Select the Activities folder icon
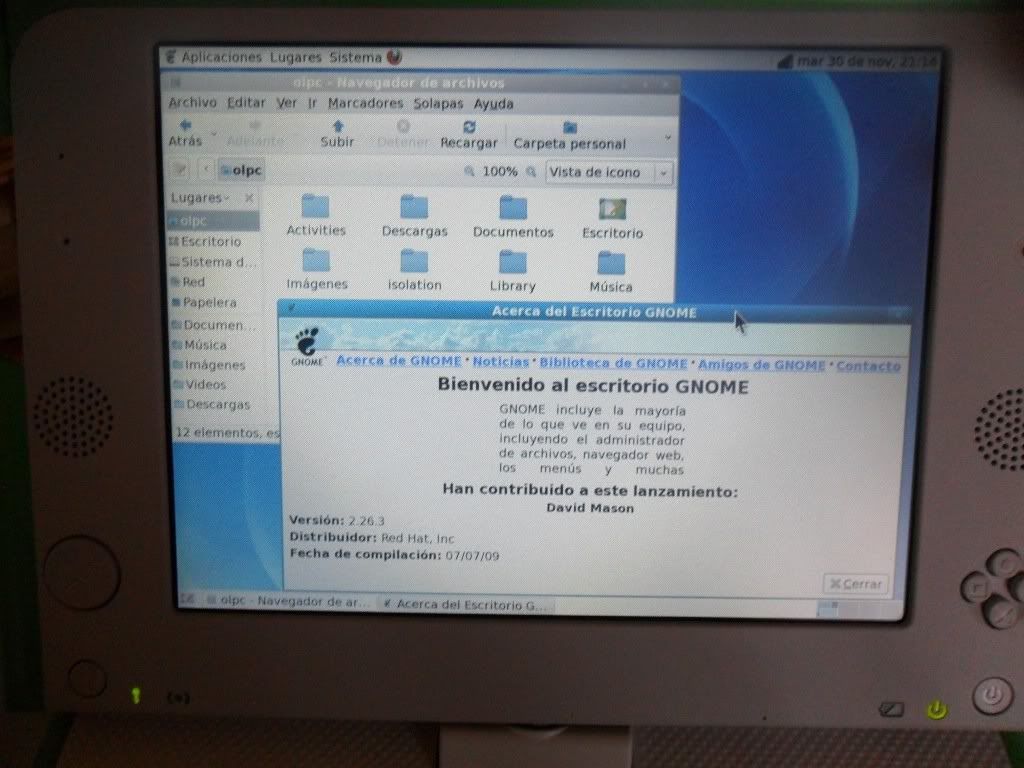Viewport: 1024px width, 768px height. [316, 215]
